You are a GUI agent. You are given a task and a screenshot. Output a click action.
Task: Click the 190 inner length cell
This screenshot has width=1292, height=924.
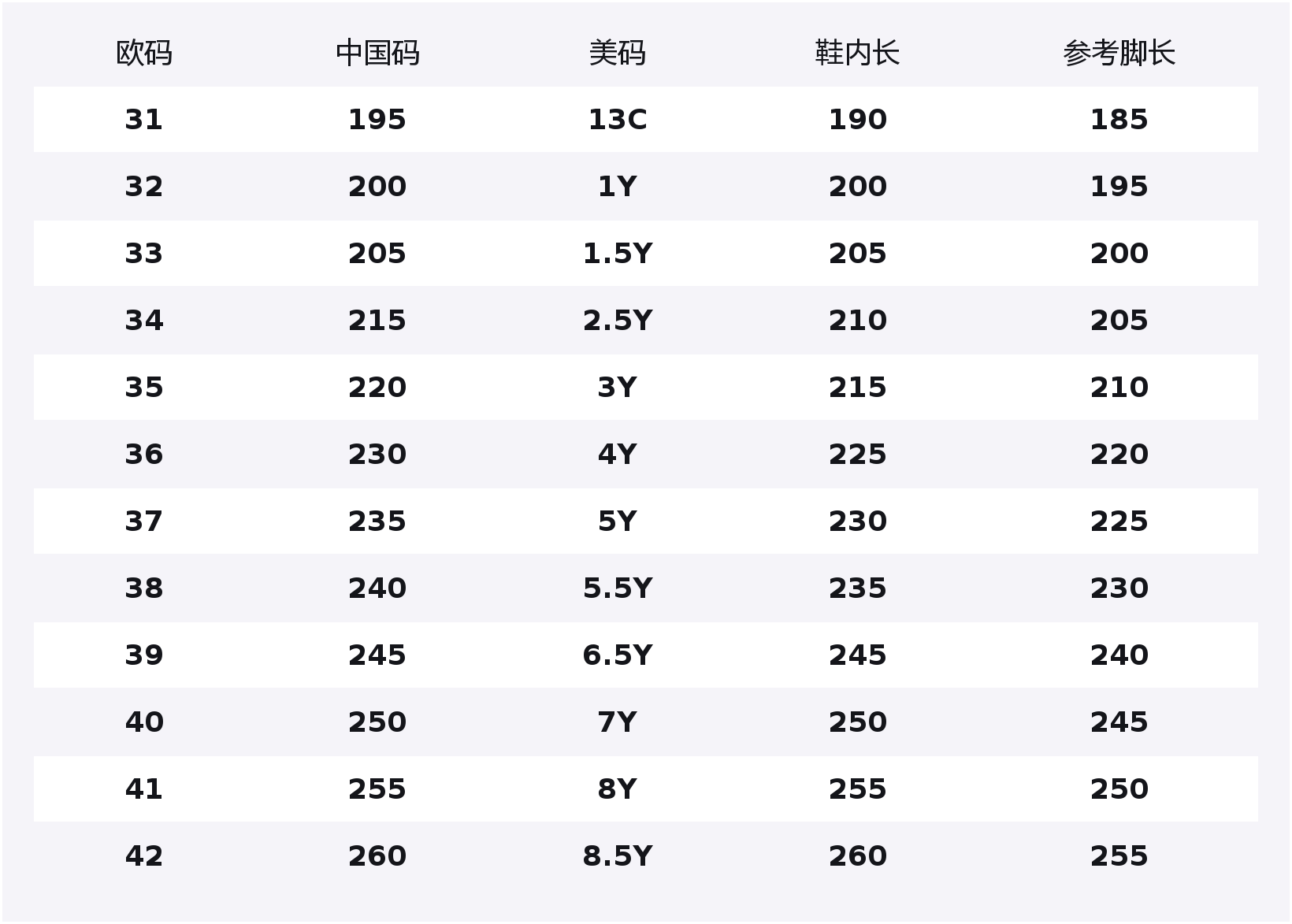857,120
